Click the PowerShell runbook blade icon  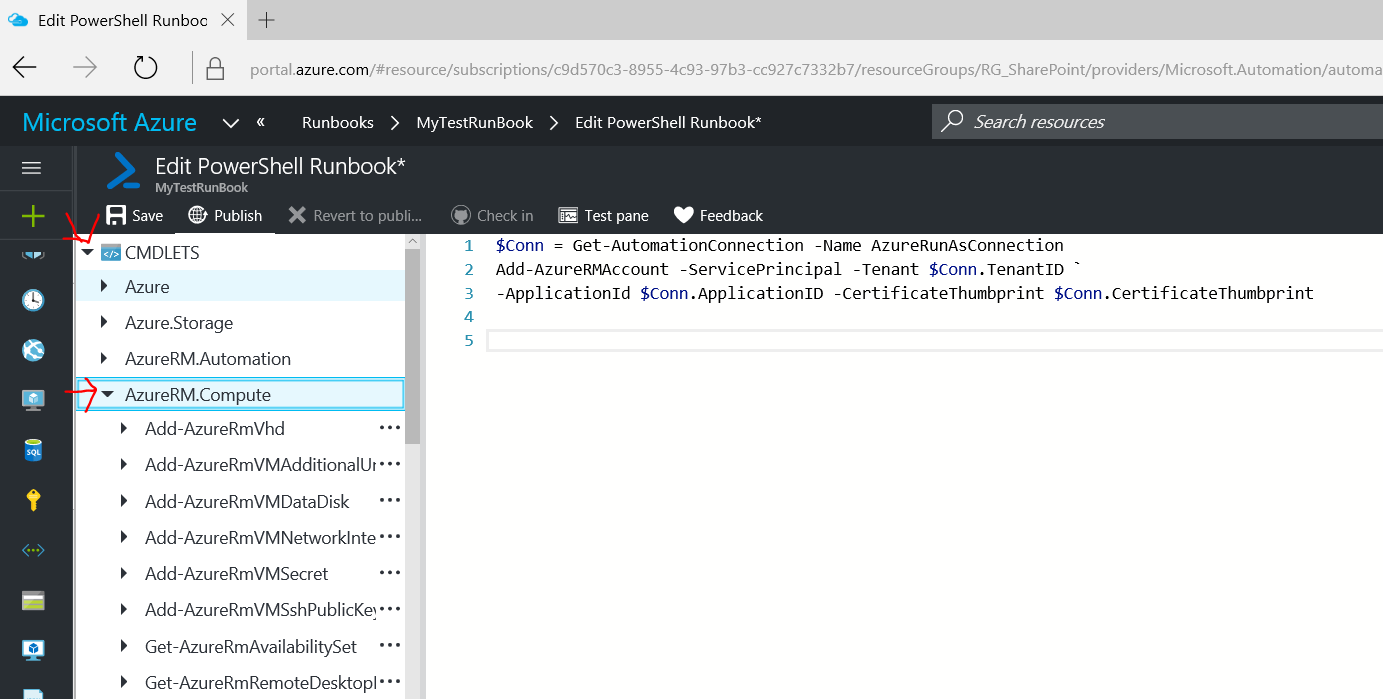tap(124, 171)
